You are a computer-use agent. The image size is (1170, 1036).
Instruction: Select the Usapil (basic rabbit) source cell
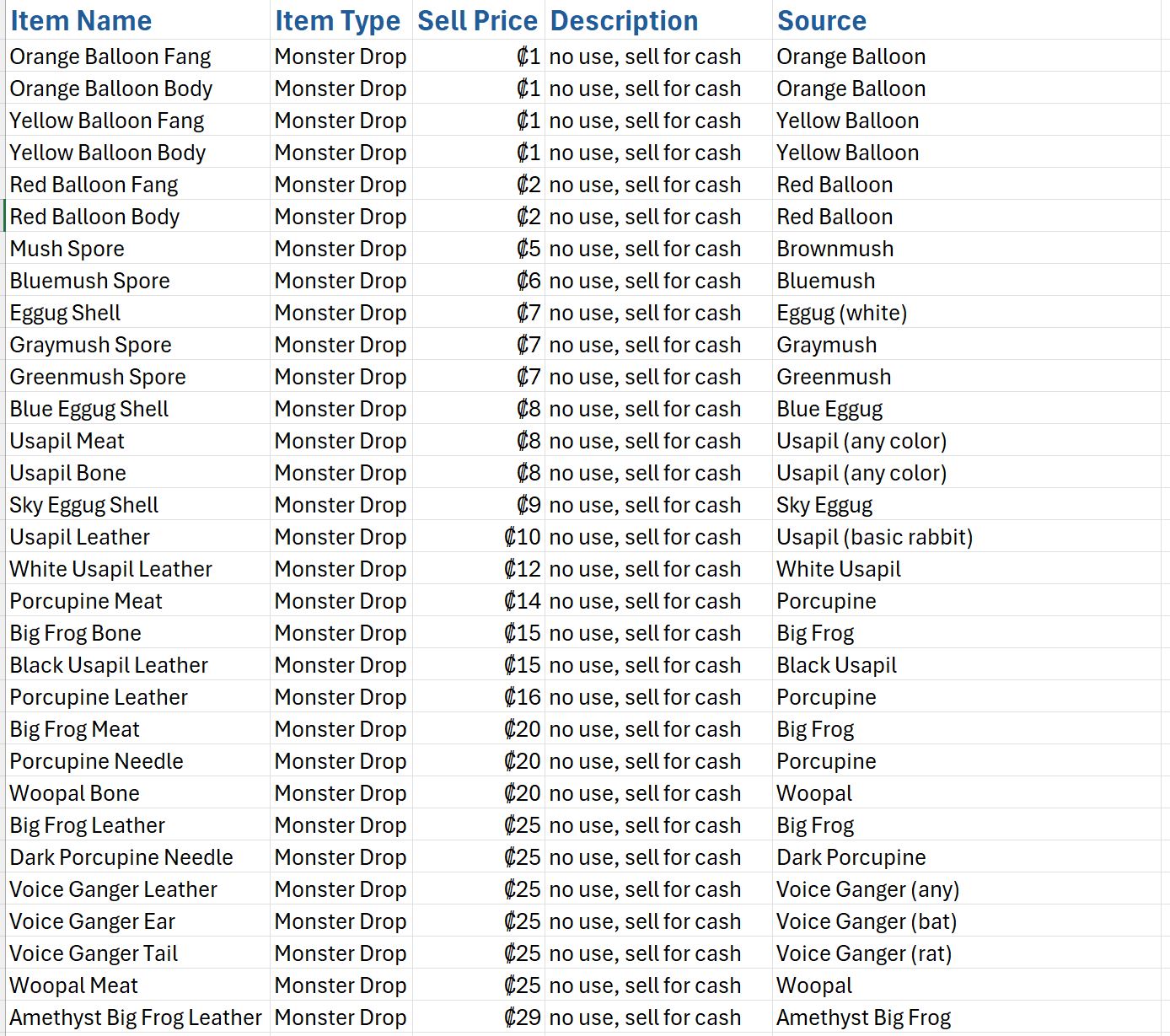pyautogui.click(x=966, y=537)
